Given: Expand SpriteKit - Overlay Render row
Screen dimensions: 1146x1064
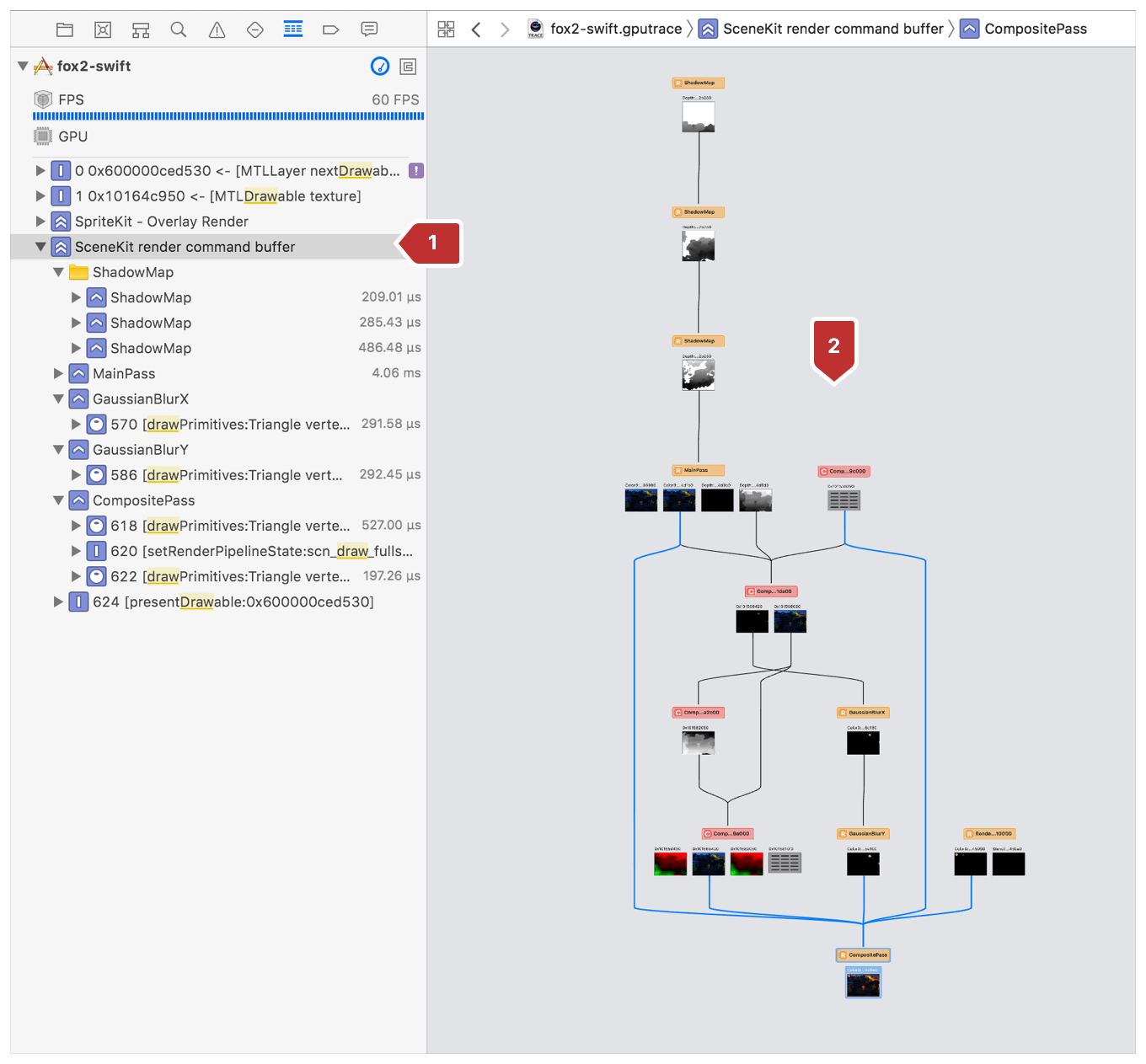Looking at the screenshot, I should pyautogui.click(x=40, y=222).
